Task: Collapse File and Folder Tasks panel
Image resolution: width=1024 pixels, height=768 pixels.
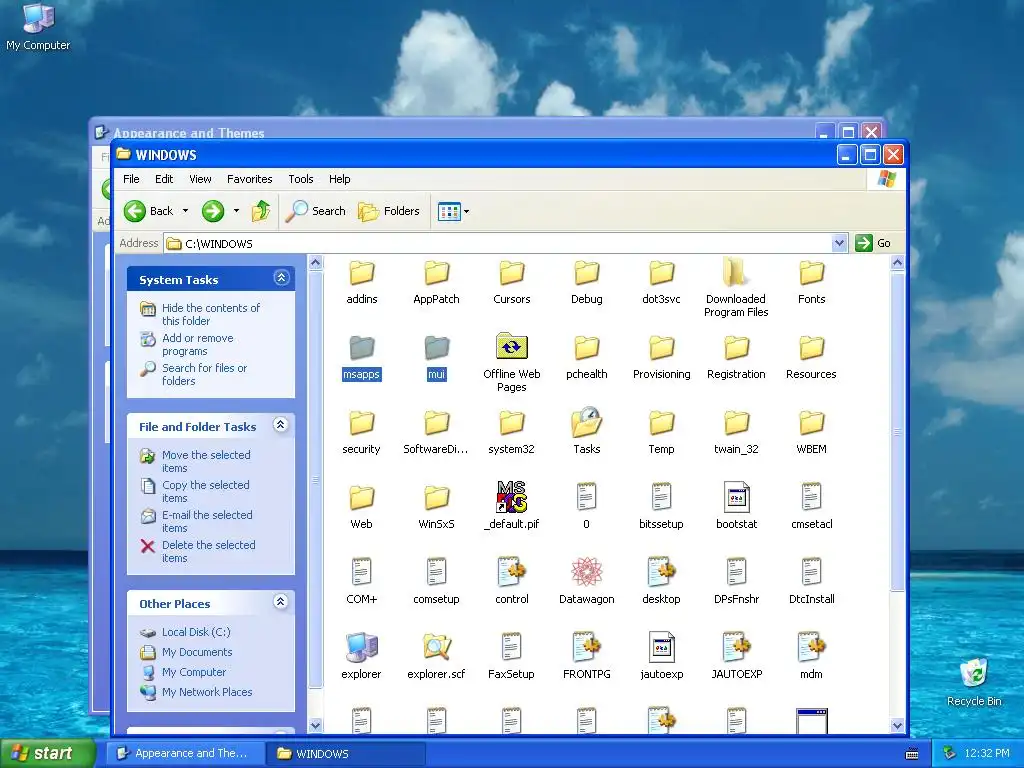Action: click(281, 425)
